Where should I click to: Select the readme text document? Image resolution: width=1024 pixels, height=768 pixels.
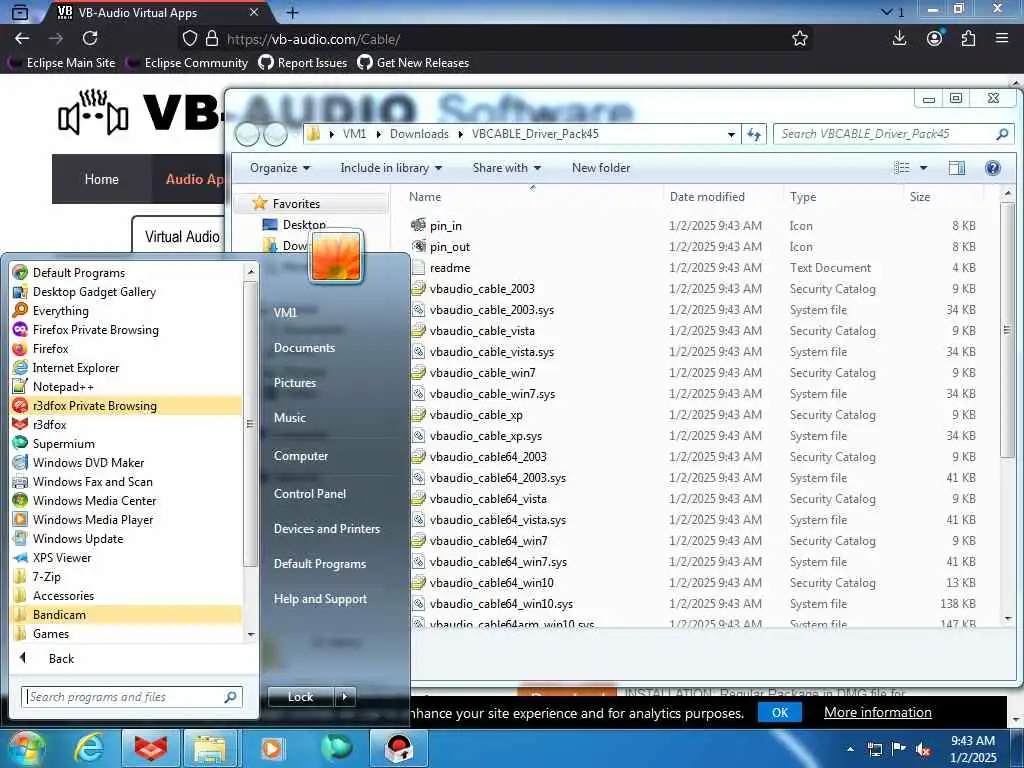click(449, 267)
